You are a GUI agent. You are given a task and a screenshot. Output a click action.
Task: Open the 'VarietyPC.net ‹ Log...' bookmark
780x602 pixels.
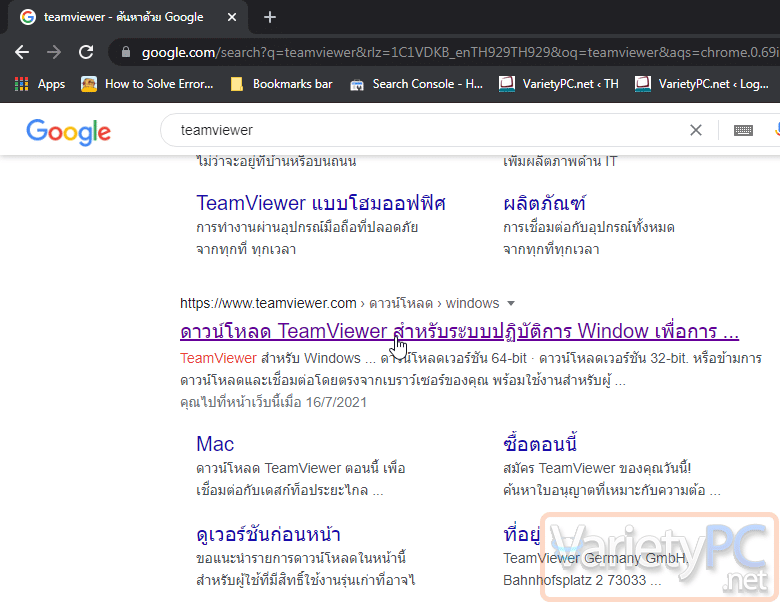click(702, 84)
